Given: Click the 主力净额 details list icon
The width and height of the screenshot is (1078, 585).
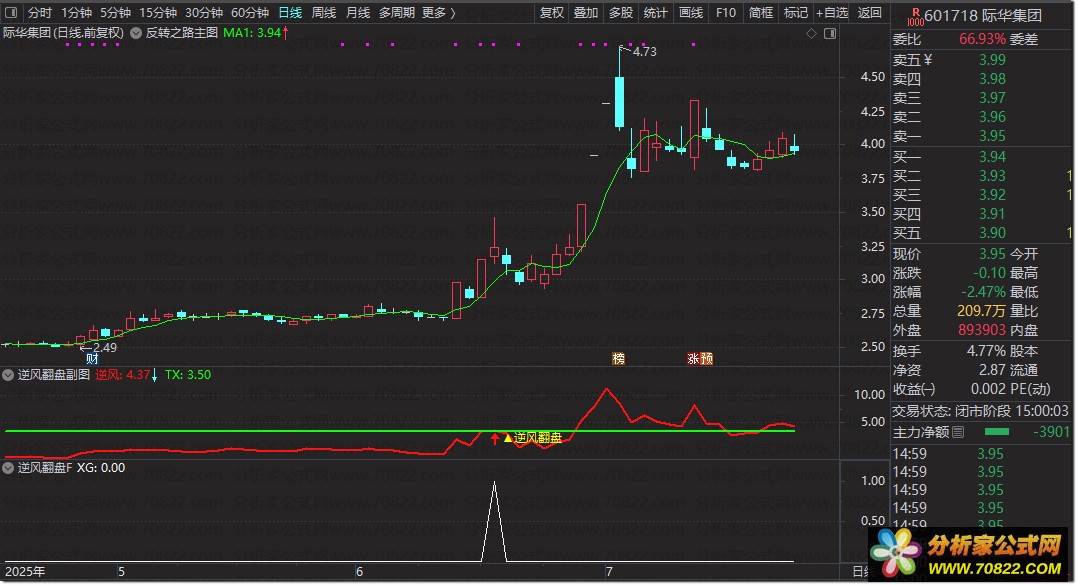Looking at the screenshot, I should pos(958,432).
